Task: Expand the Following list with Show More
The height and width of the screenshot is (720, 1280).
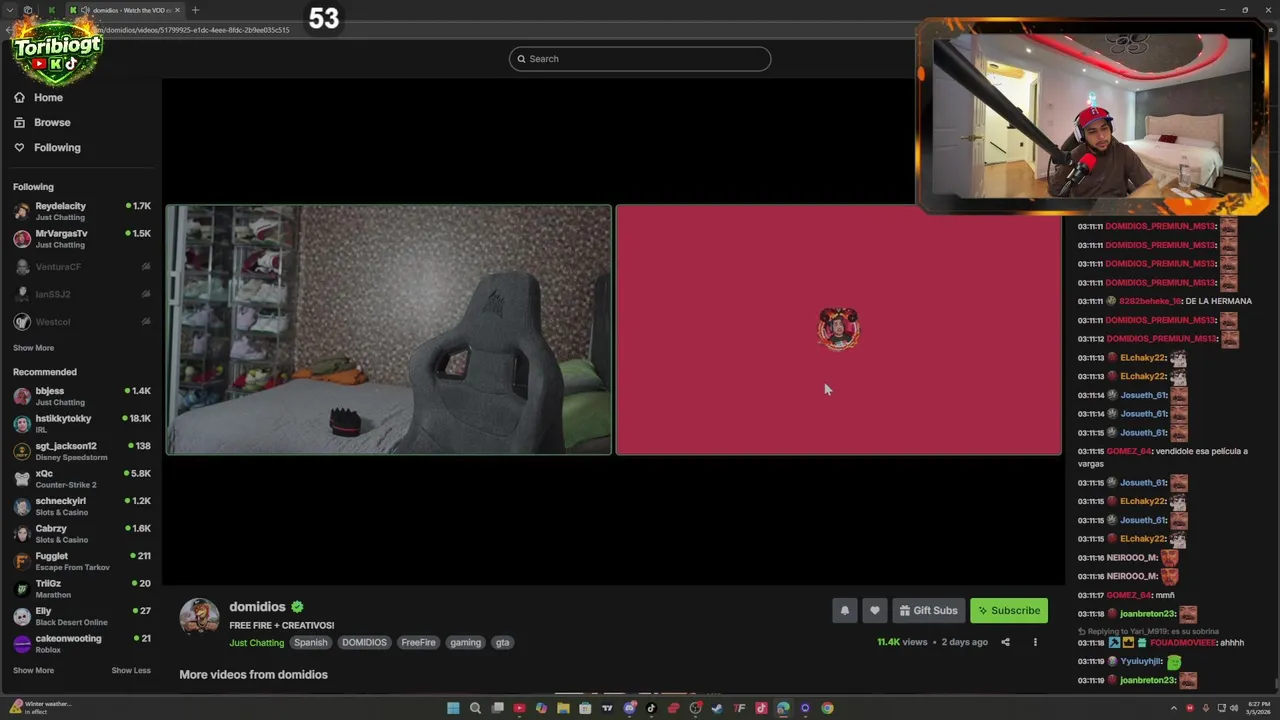Action: (x=33, y=348)
